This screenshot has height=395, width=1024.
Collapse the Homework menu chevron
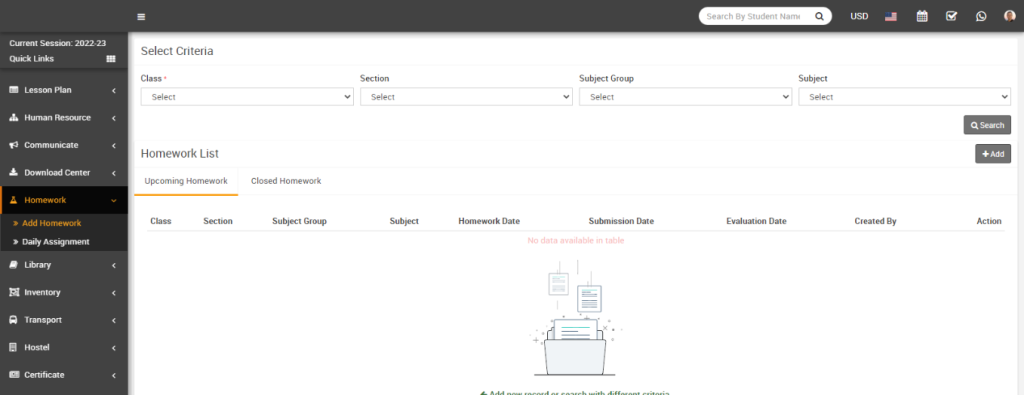pyautogui.click(x=114, y=200)
